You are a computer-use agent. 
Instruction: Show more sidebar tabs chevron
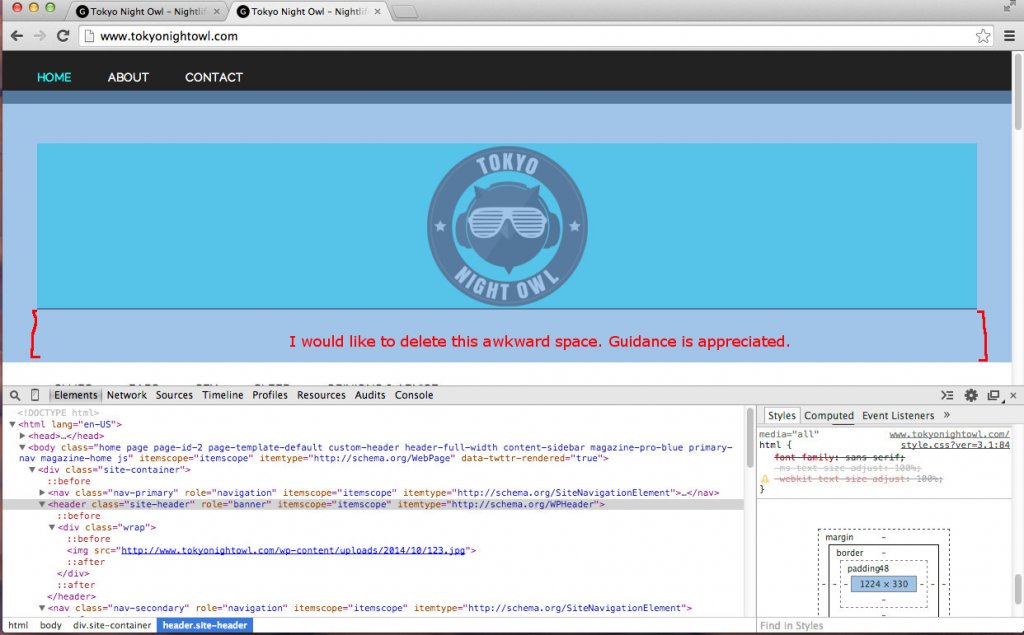947,415
